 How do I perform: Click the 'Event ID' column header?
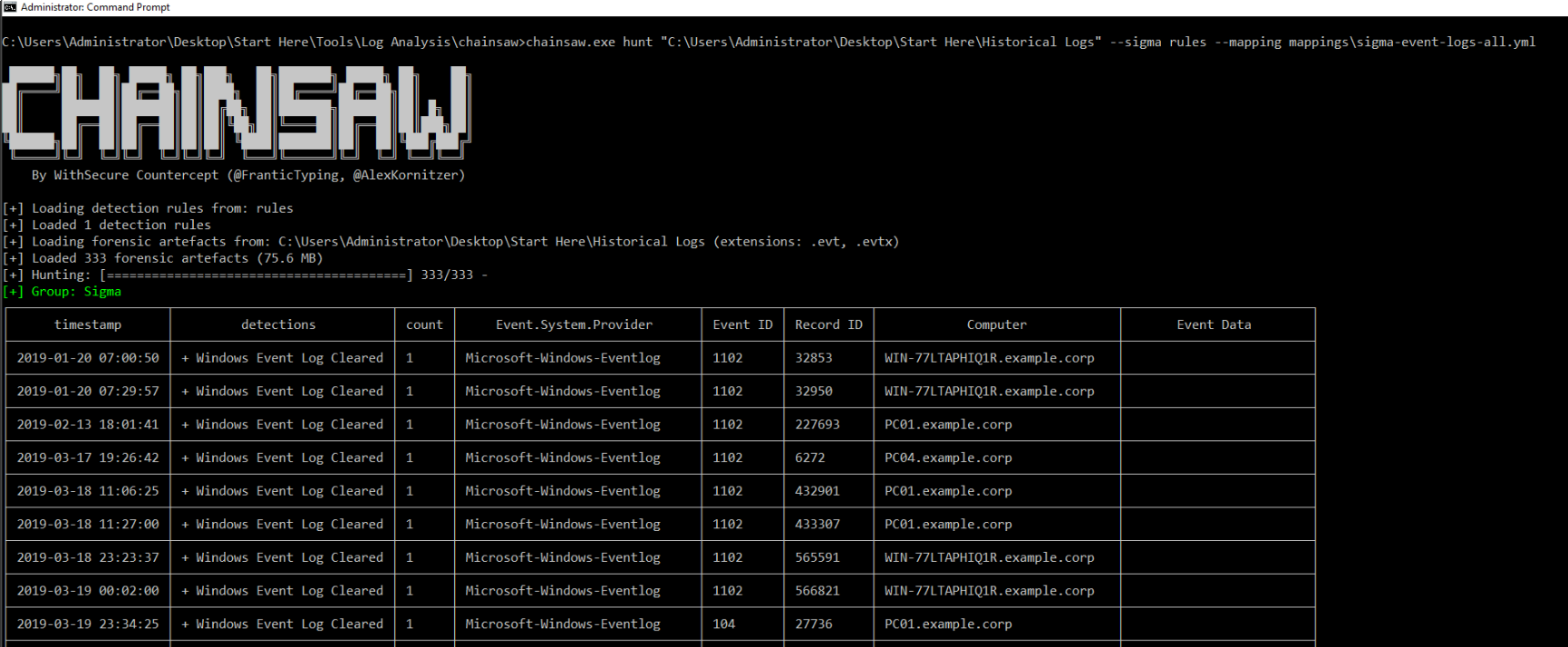coord(742,324)
